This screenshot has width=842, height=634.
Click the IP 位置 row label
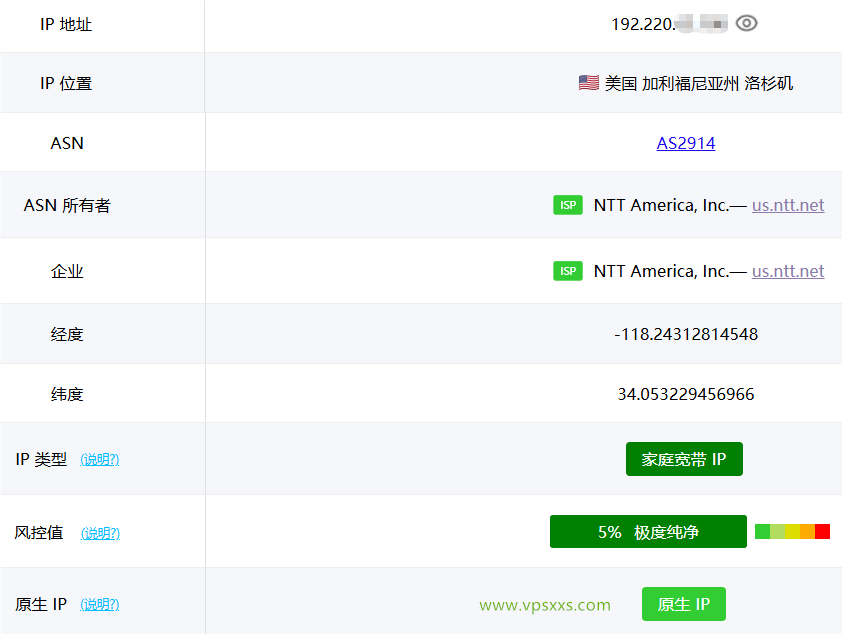66,84
